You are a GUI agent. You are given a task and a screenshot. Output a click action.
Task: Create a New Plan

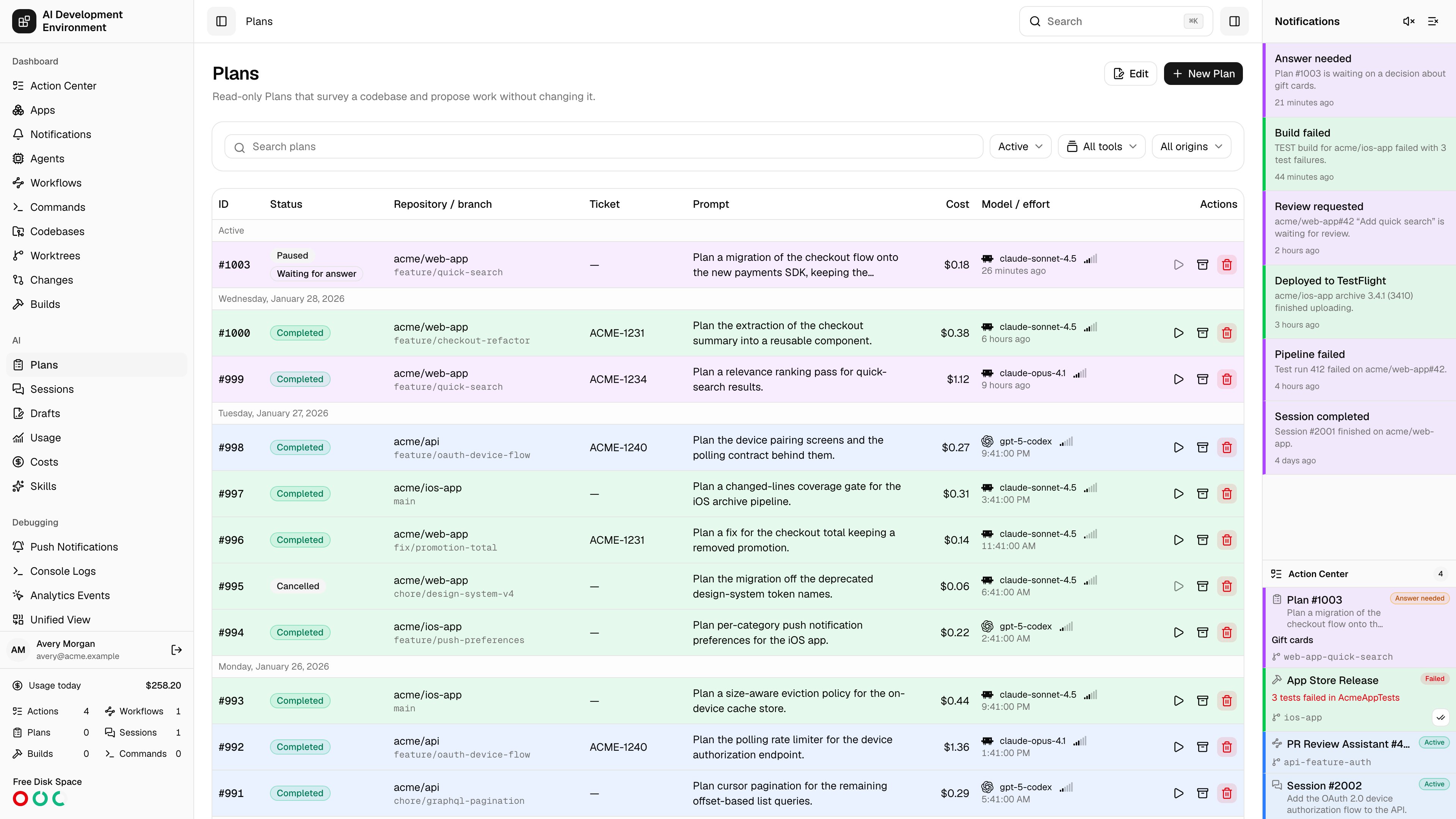click(1203, 74)
